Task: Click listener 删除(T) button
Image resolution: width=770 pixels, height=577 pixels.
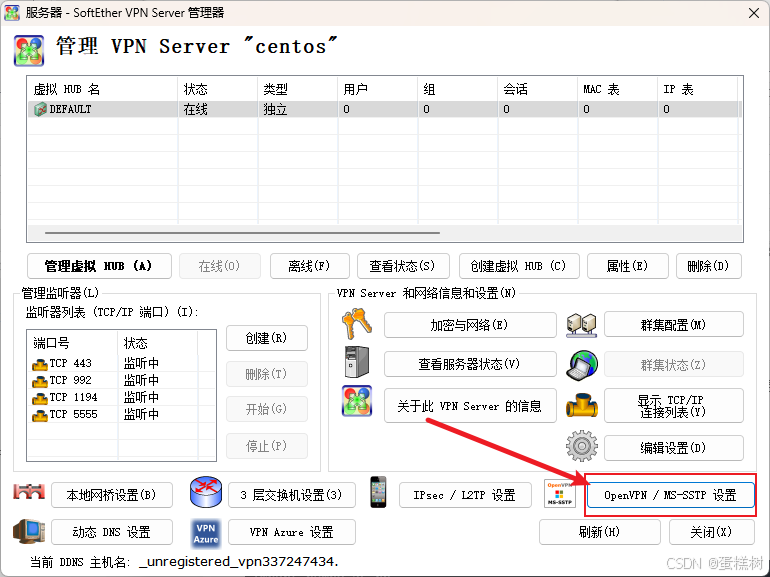Action: [267, 374]
